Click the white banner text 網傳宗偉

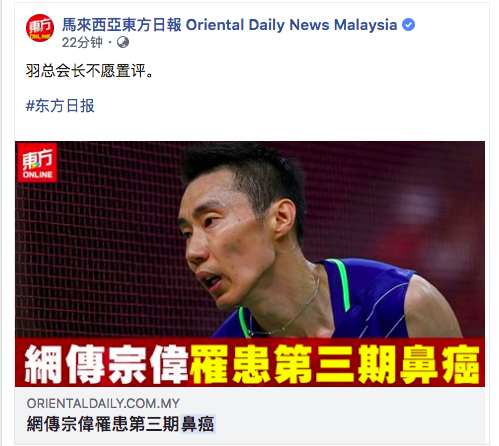tap(106, 363)
